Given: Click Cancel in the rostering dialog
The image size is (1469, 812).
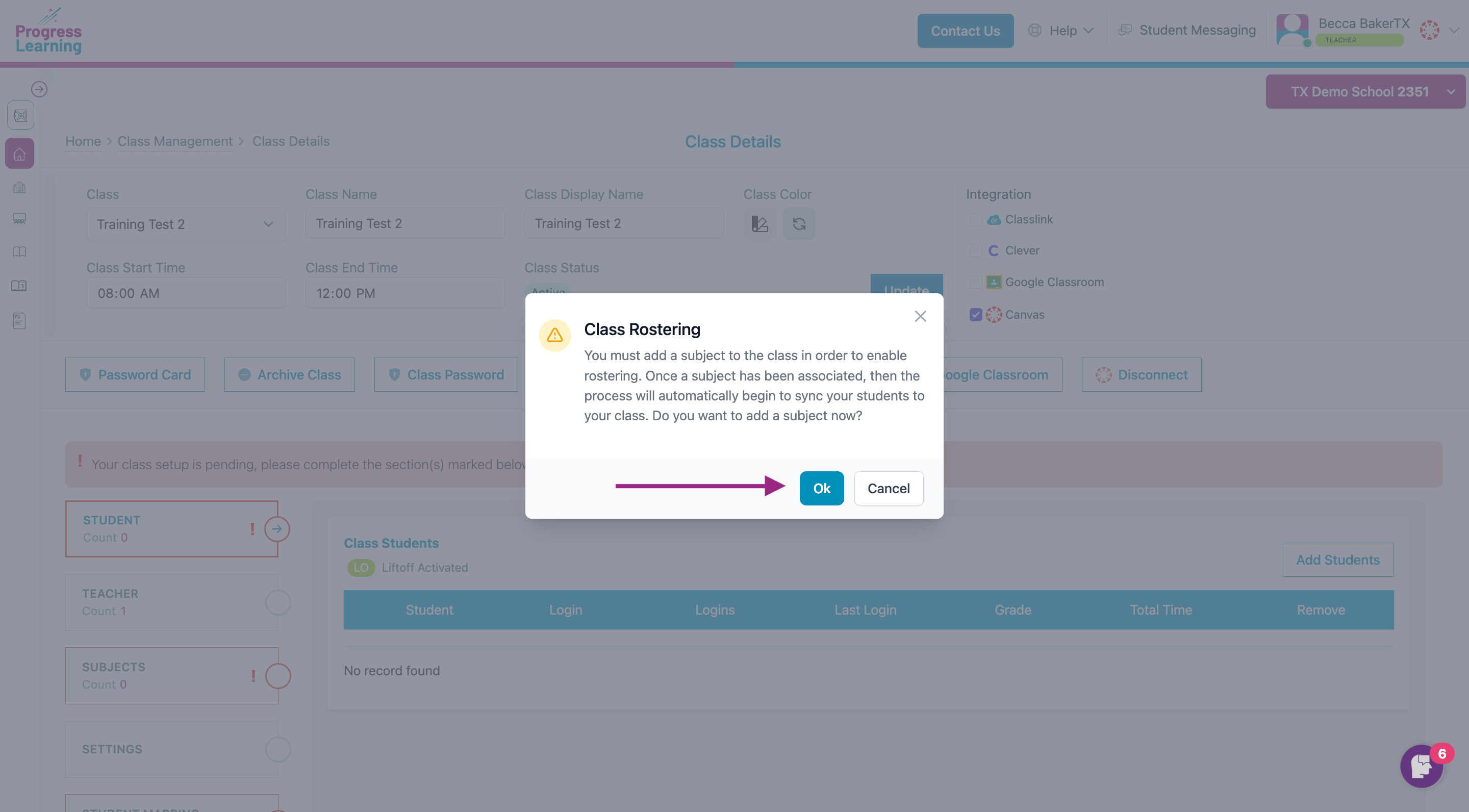Looking at the screenshot, I should click(889, 488).
